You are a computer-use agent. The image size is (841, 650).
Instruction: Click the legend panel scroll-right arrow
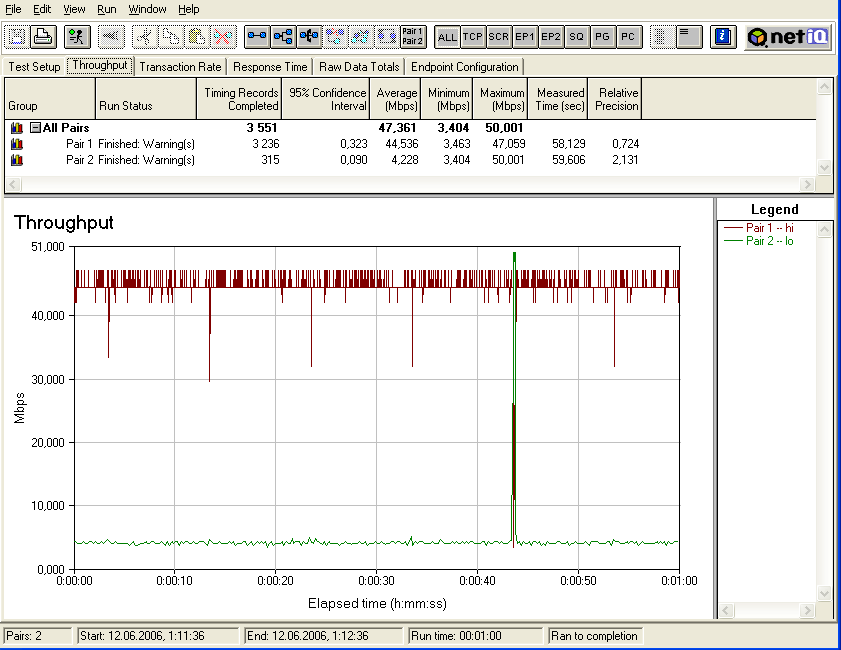(807, 610)
